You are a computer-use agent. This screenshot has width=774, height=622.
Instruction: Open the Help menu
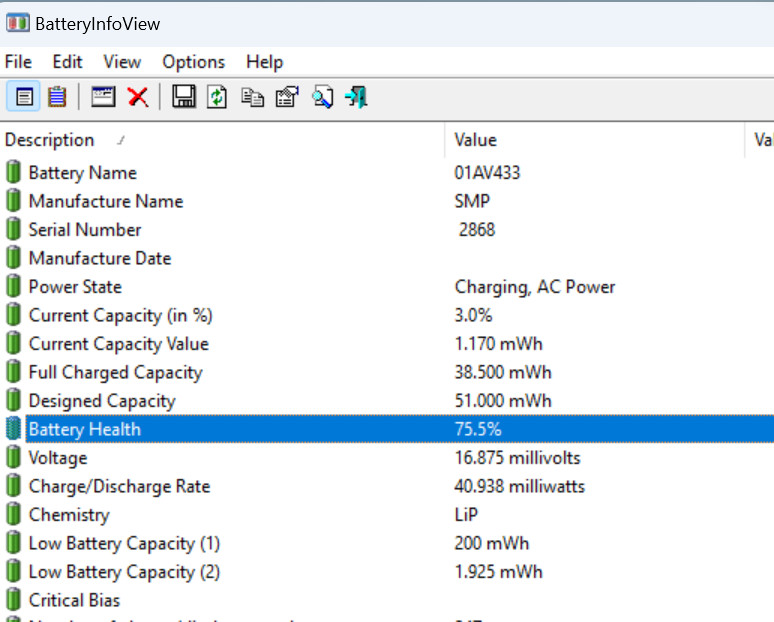(264, 62)
